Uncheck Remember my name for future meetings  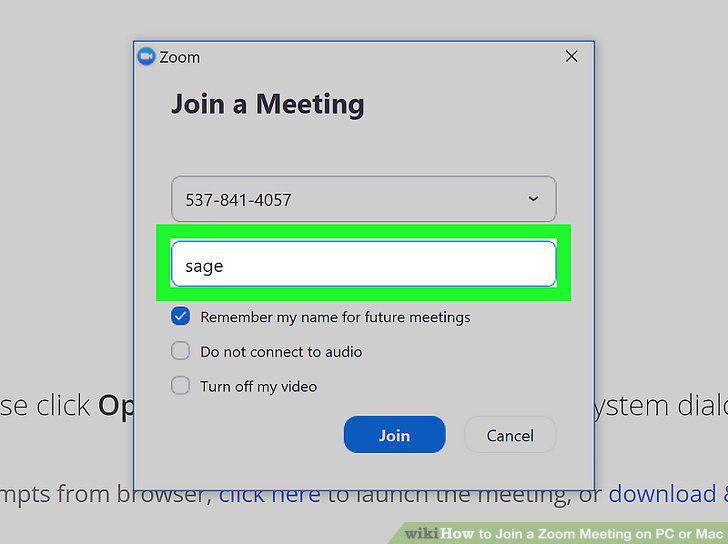[180, 316]
